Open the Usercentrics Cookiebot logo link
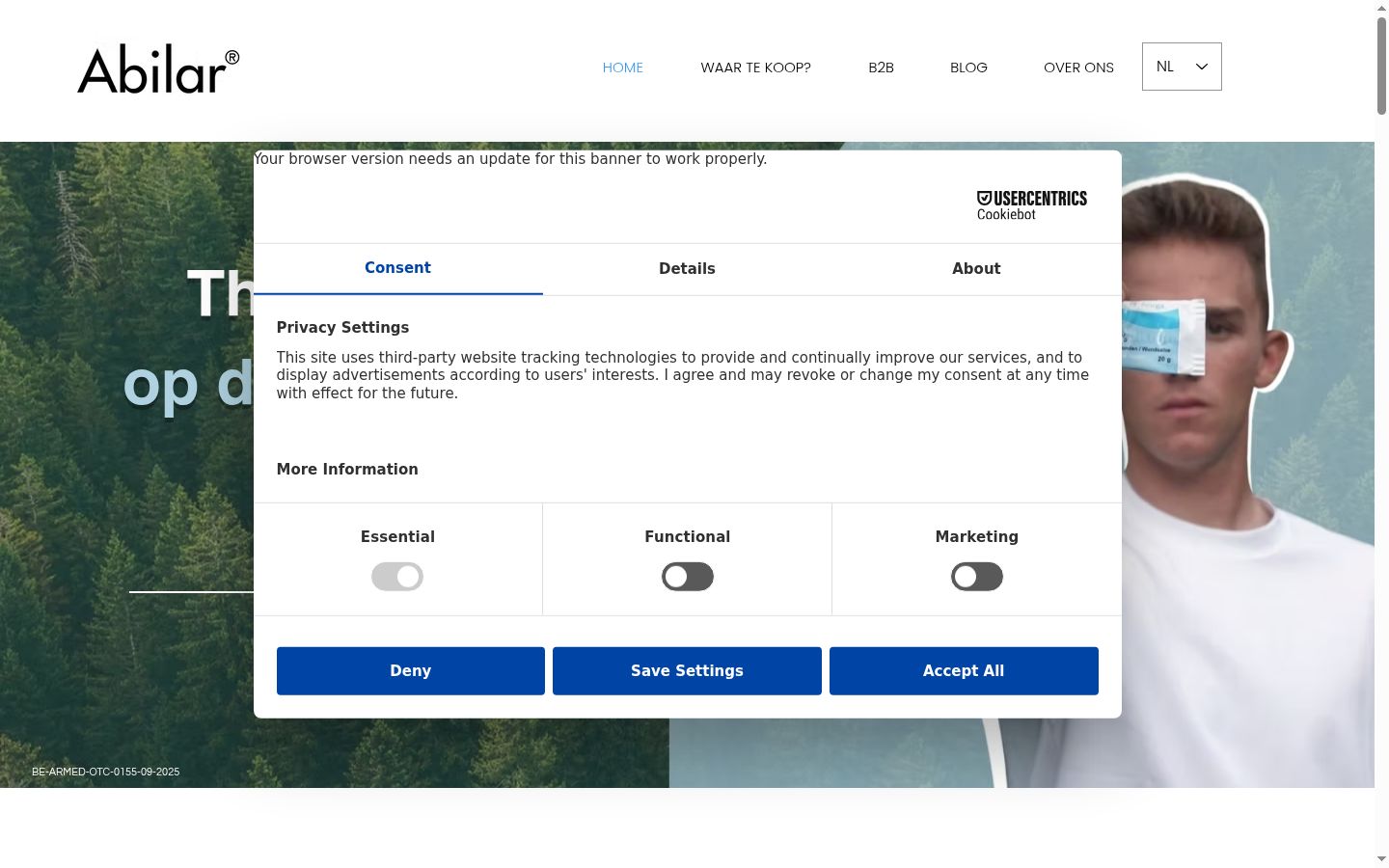This screenshot has height=868, width=1389. tap(1032, 205)
